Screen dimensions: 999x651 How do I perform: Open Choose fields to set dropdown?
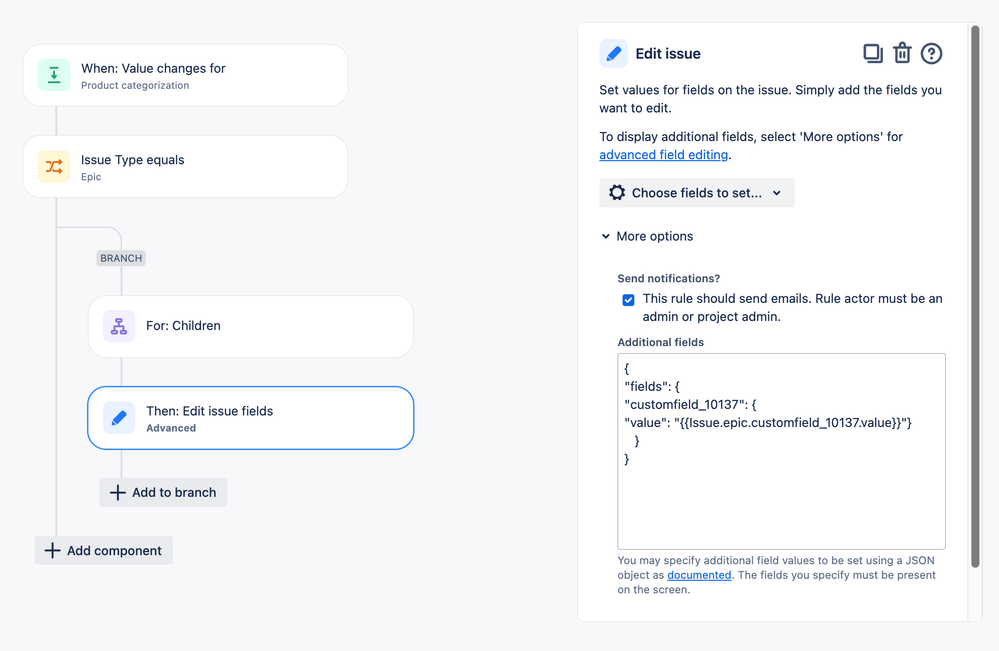(x=697, y=192)
